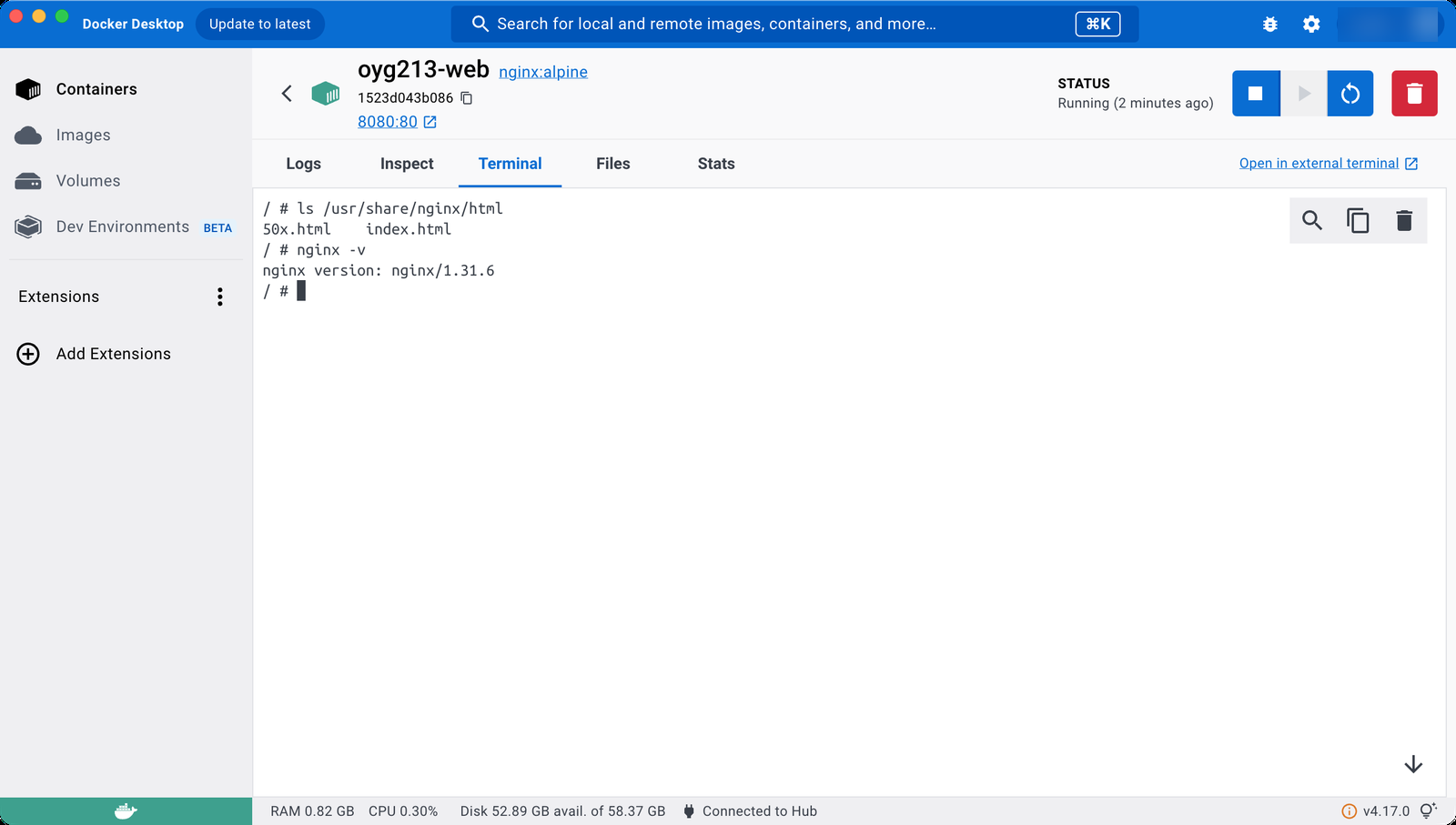
Task: Click Connected to Hub status
Action: [750, 811]
